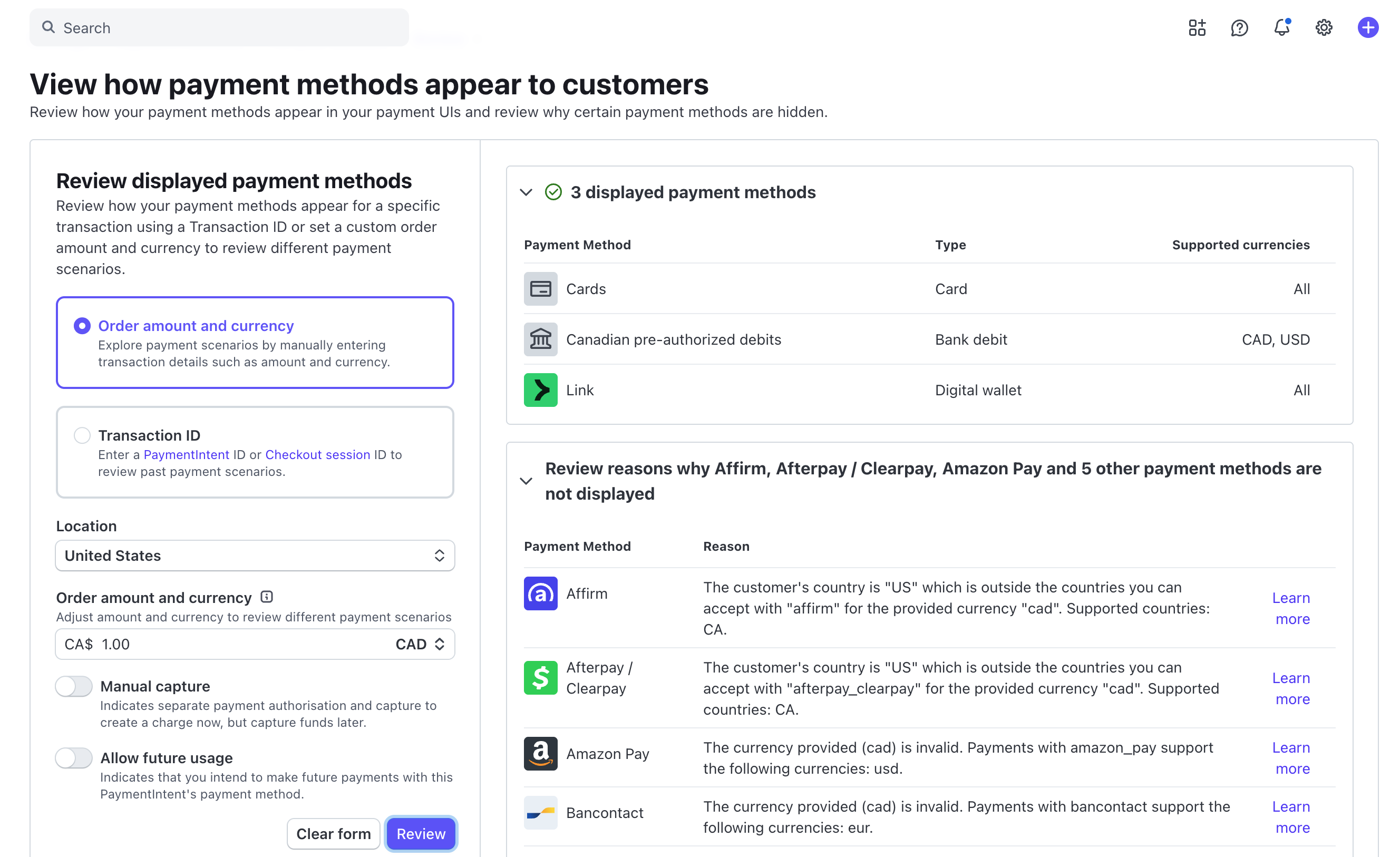Image resolution: width=1400 pixels, height=857 pixels.
Task: Open the Location dropdown showing United States
Action: click(x=255, y=555)
